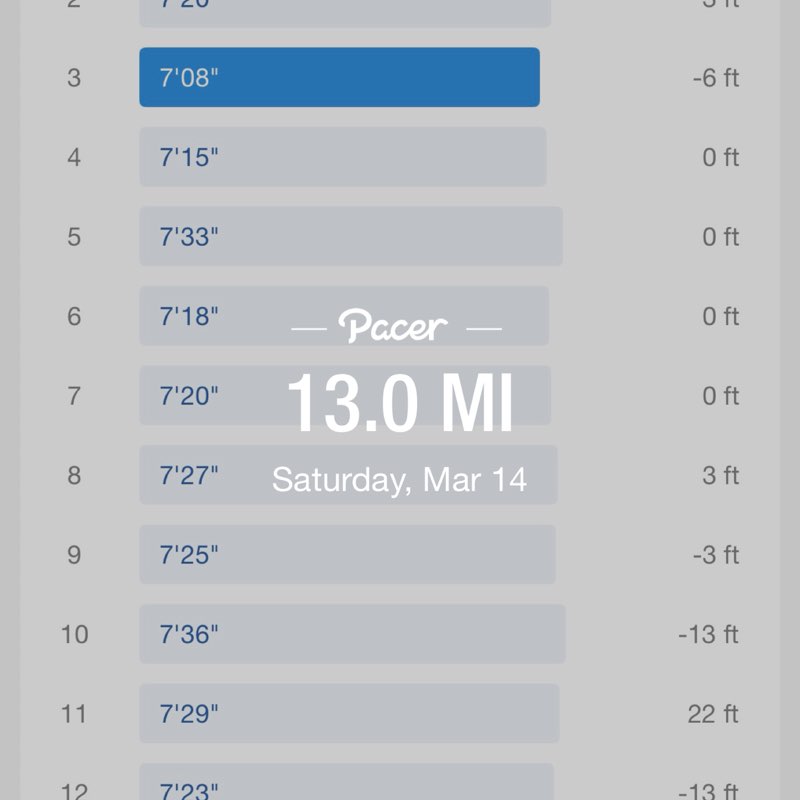Select the 7'33" pace bar for mile 5
This screenshot has width=800, height=800.
tap(350, 237)
